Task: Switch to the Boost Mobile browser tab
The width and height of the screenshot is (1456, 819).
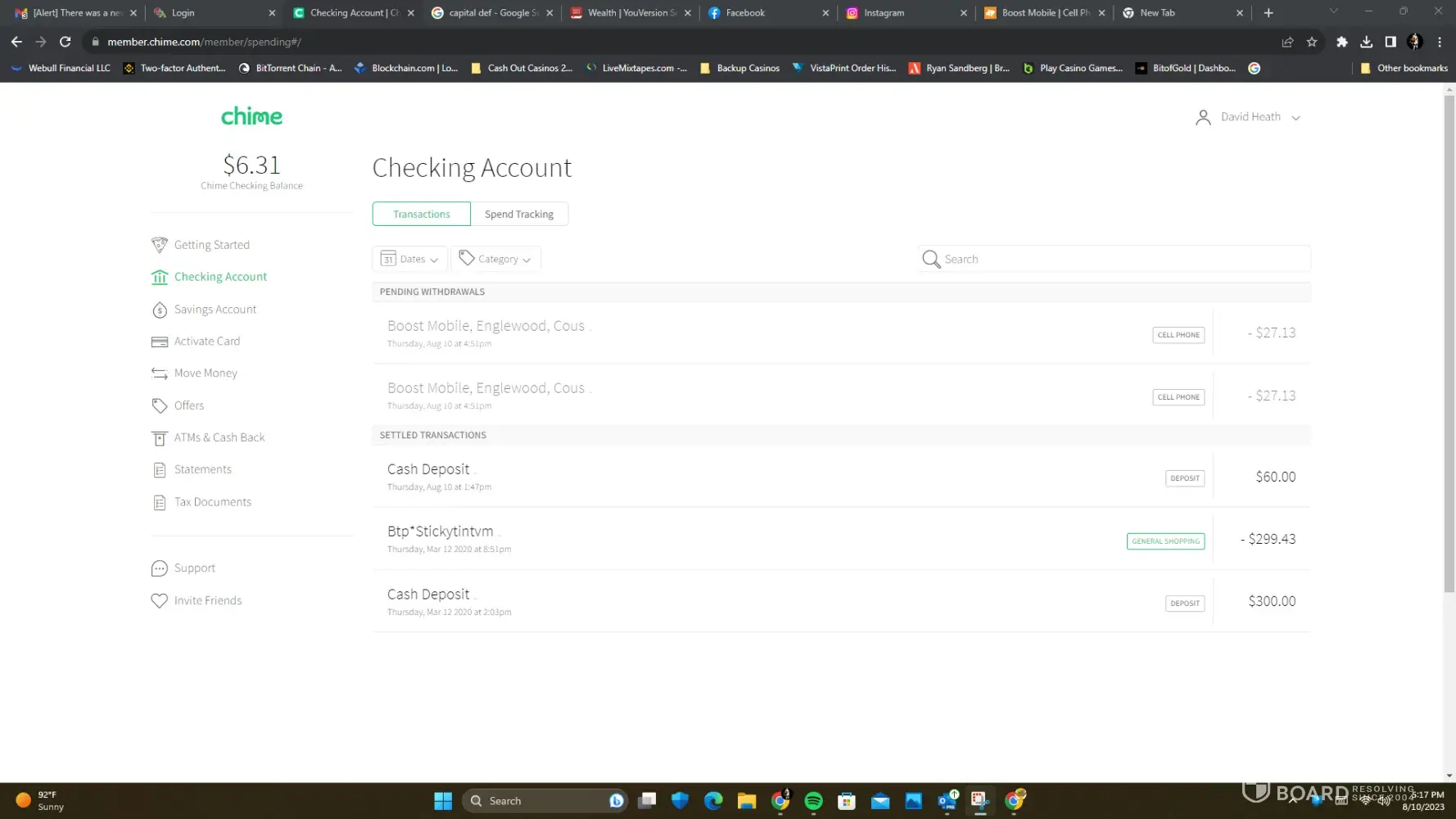Action: 1043,13
